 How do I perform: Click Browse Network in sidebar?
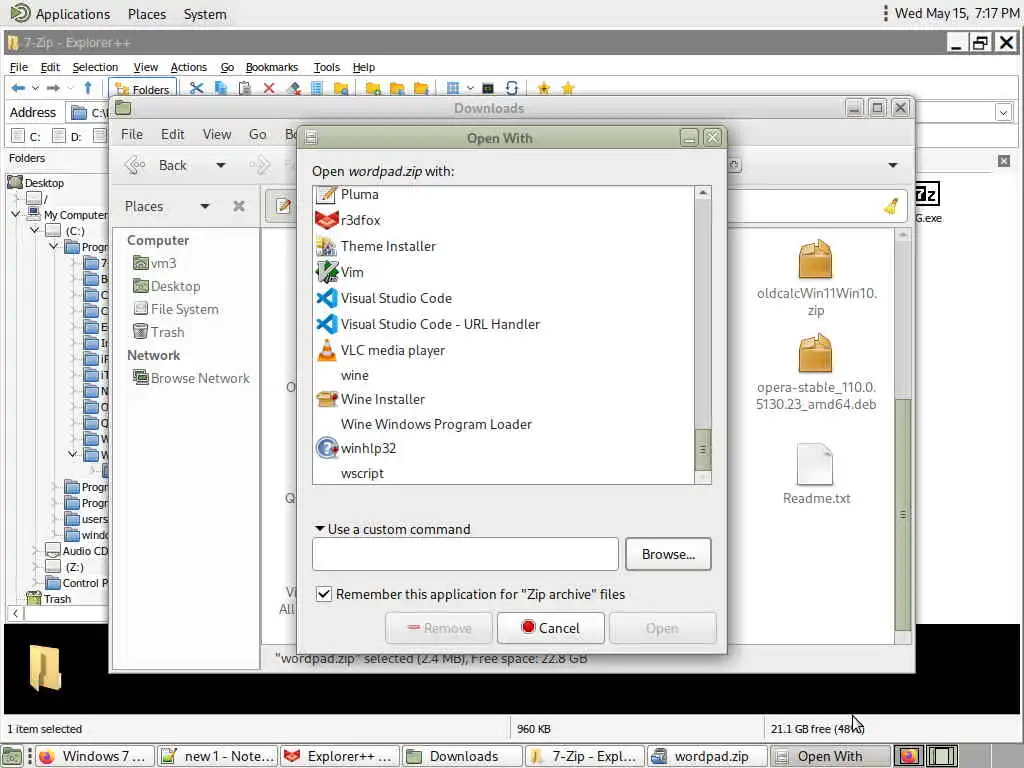click(x=191, y=378)
